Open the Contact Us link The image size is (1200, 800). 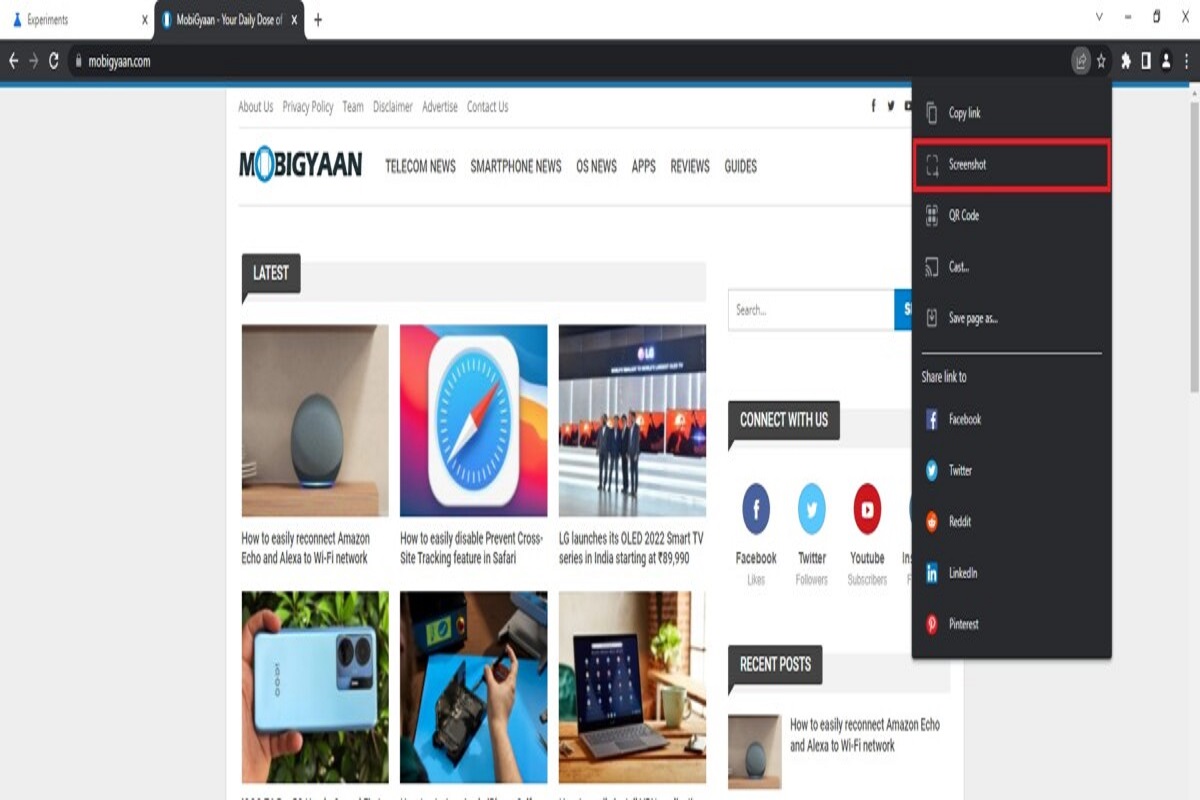click(x=488, y=107)
